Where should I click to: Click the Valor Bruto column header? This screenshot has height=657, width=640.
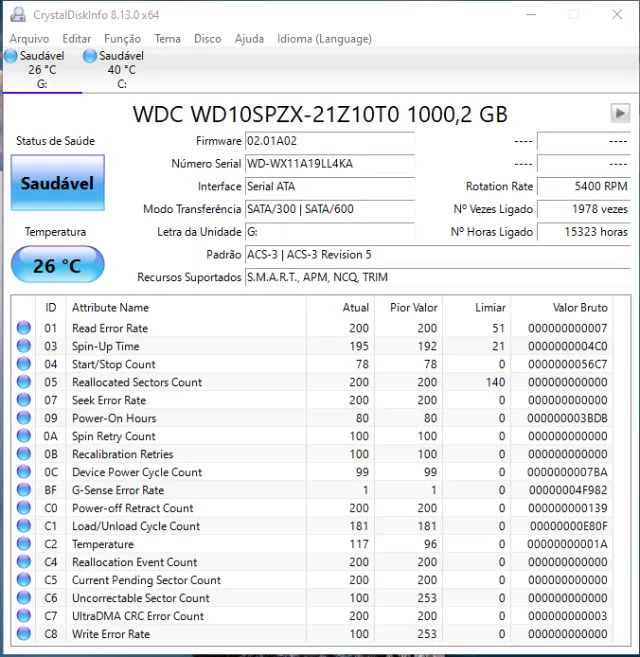pyautogui.click(x=561, y=308)
